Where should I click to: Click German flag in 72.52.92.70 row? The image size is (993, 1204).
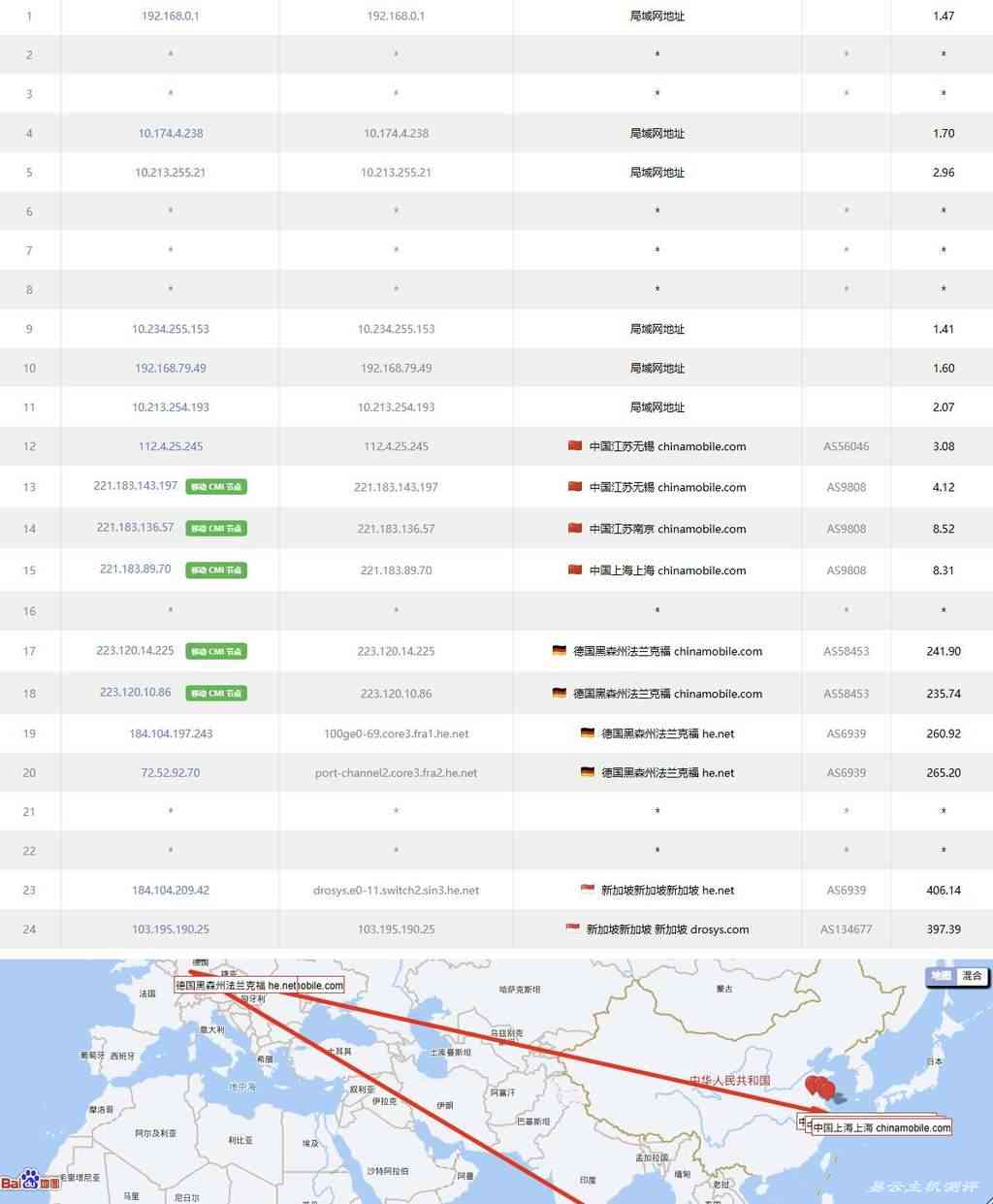(x=588, y=772)
